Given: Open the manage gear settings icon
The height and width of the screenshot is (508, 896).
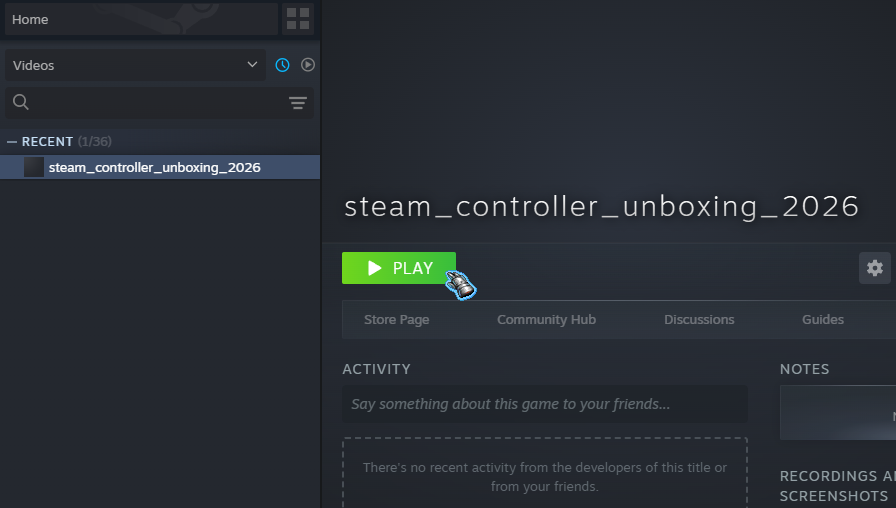Looking at the screenshot, I should coord(875,268).
